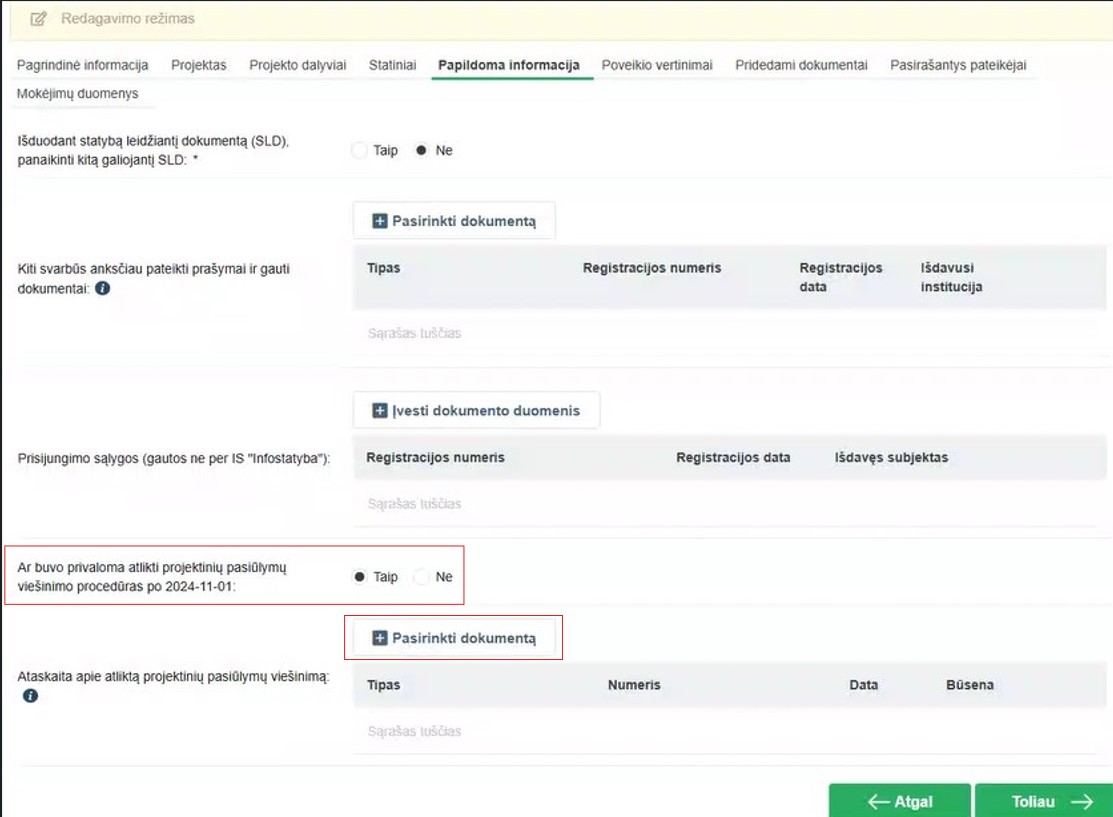Screen dimensions: 1113x817
Task: Click the Tipas header beside Registracijos numeris
Action: click(383, 268)
